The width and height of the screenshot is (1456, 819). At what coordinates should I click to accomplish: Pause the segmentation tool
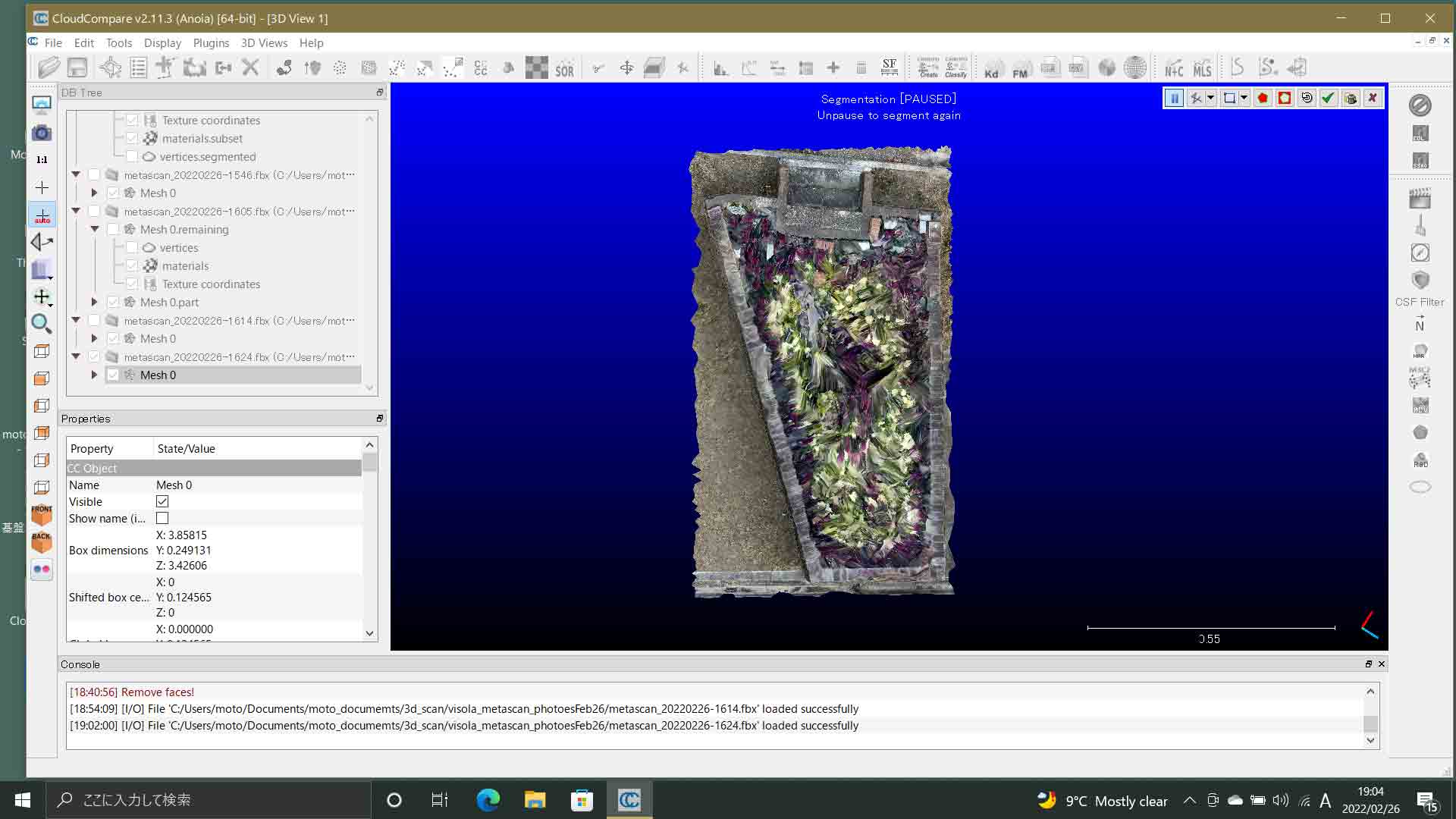pos(1174,98)
